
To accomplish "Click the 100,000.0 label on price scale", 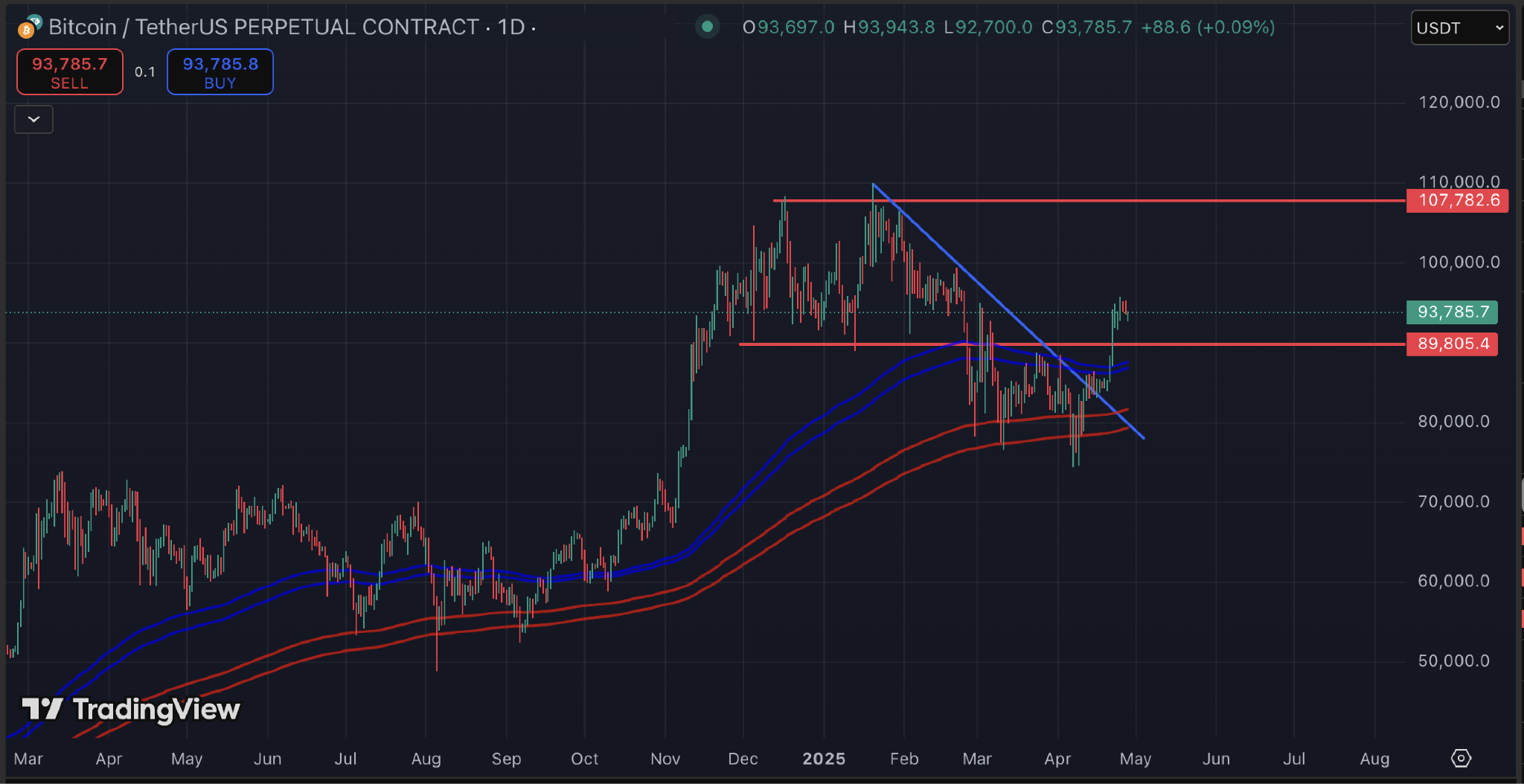I will pos(1459,262).
